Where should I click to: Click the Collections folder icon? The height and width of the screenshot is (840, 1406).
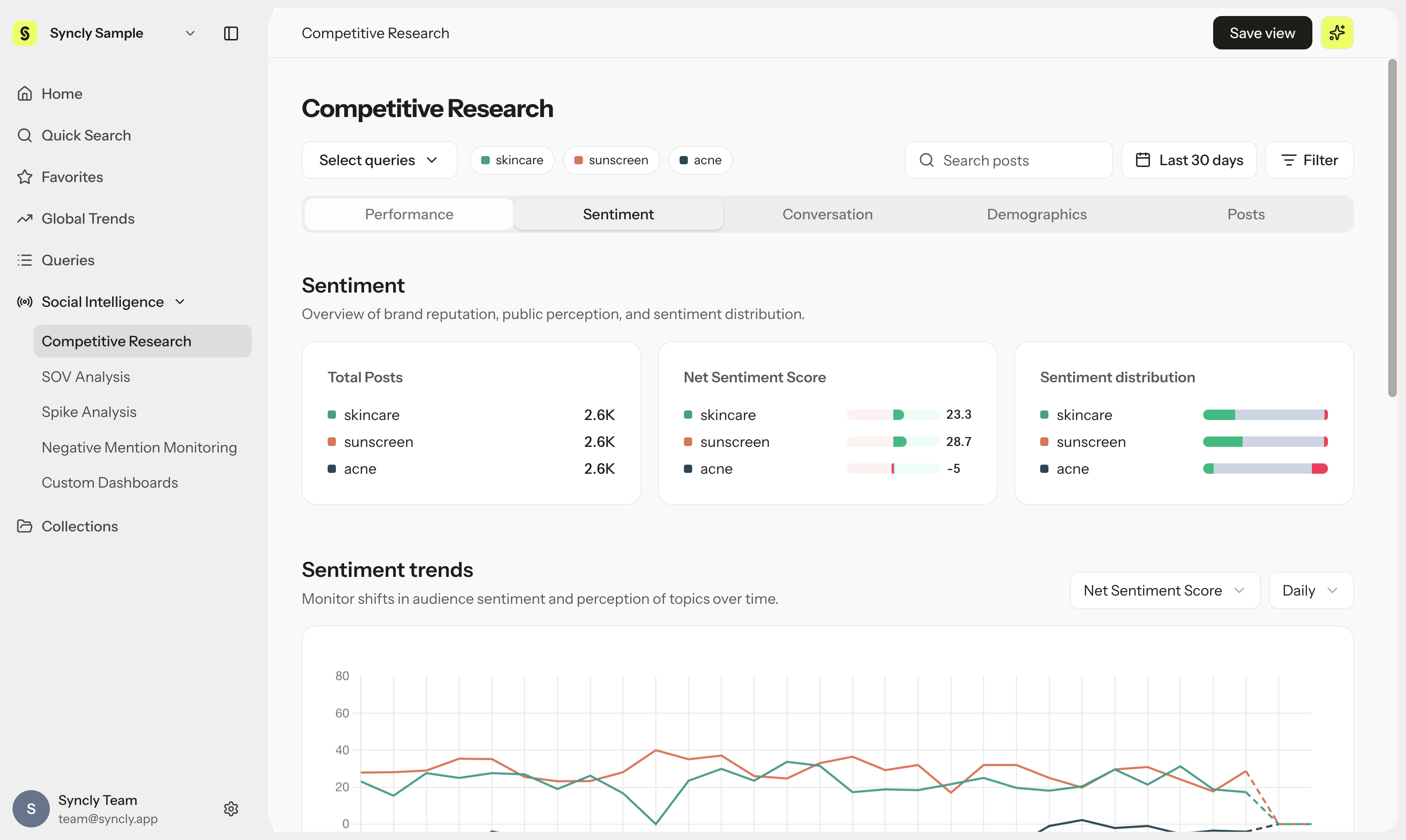tap(24, 526)
